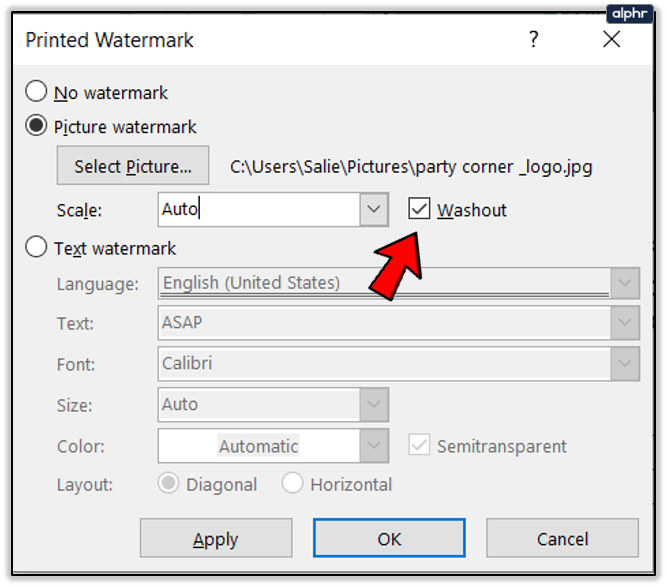The image size is (667, 587).
Task: Select the Text watermark option
Action: pyautogui.click(x=37, y=248)
